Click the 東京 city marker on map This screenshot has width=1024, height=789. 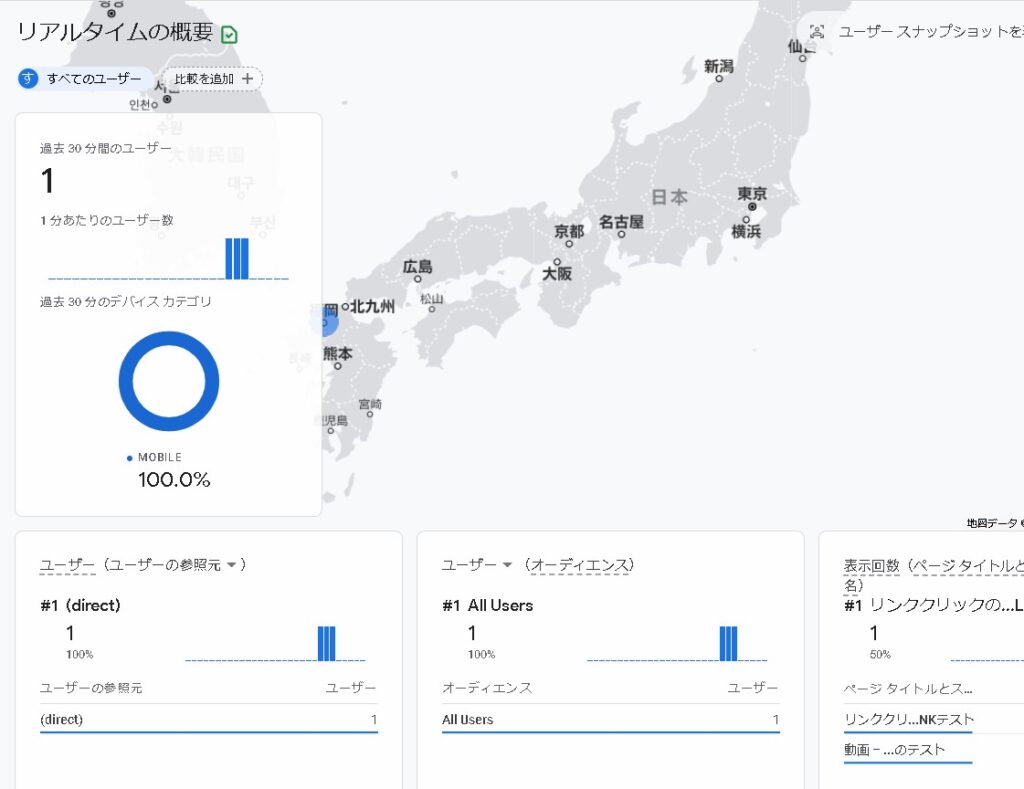click(x=750, y=207)
